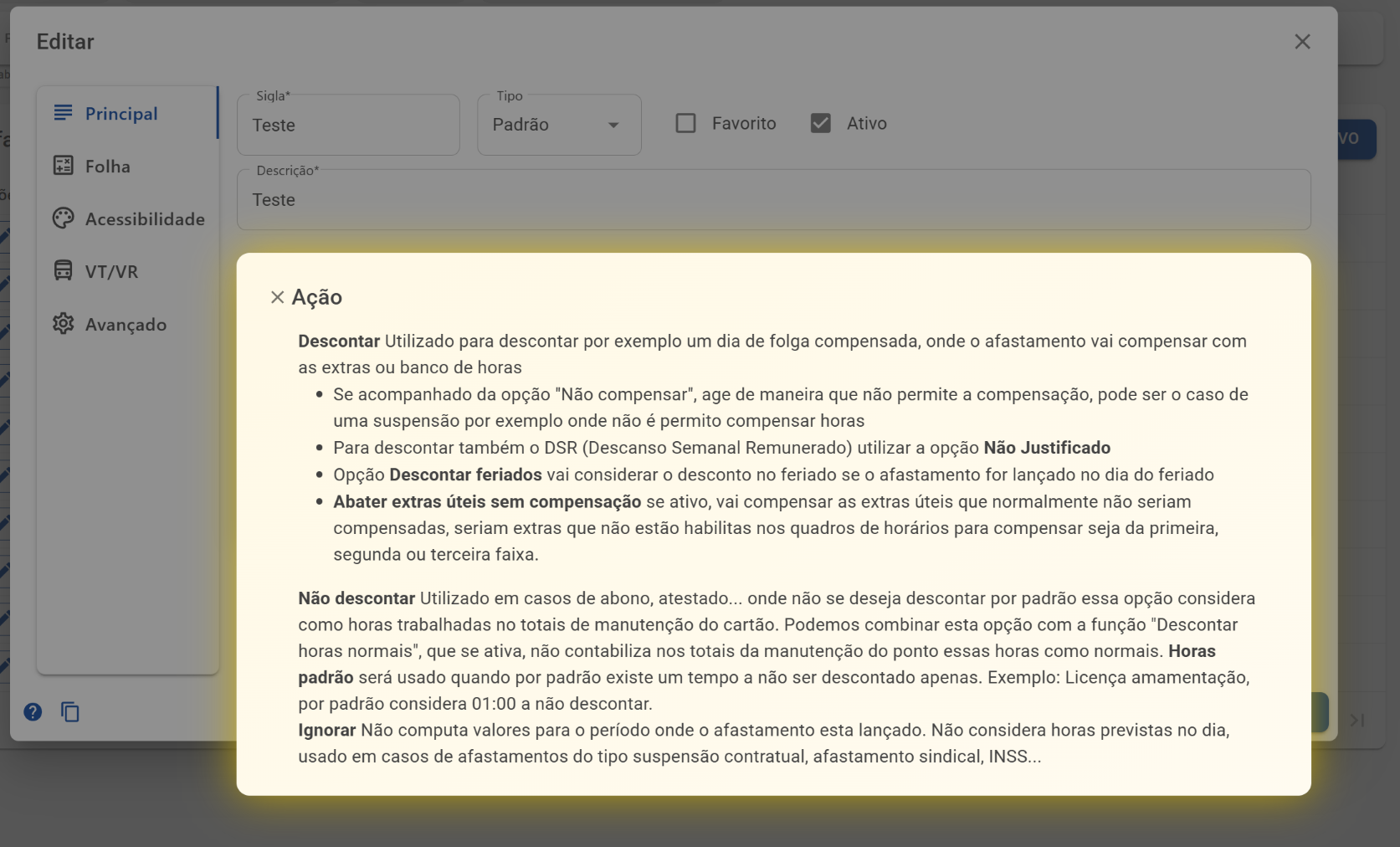Close the Editar dialog
The image size is (1400, 847).
tap(1302, 42)
